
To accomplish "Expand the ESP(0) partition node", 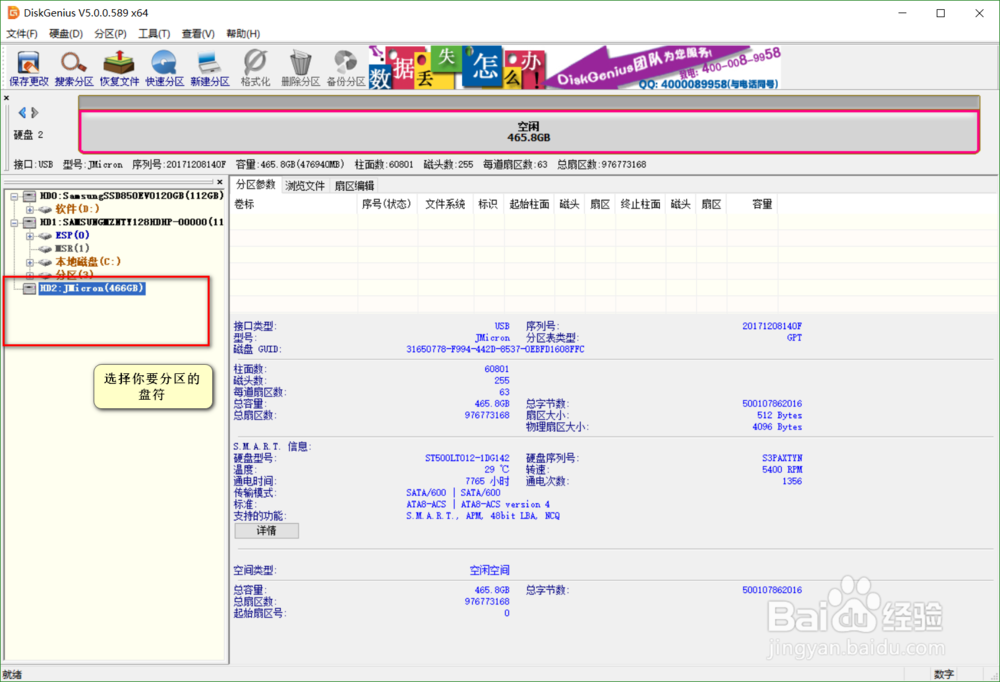I will click(29, 236).
